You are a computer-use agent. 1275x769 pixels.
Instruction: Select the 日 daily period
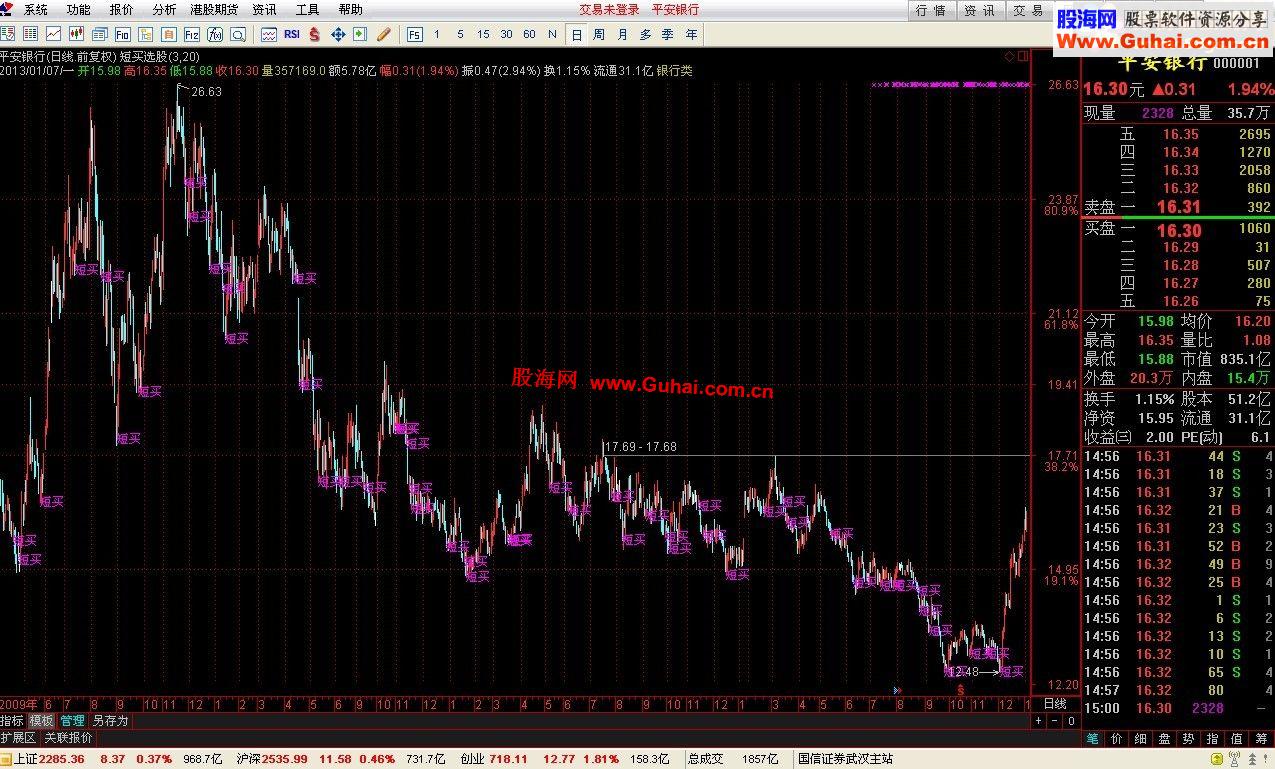pyautogui.click(x=576, y=34)
